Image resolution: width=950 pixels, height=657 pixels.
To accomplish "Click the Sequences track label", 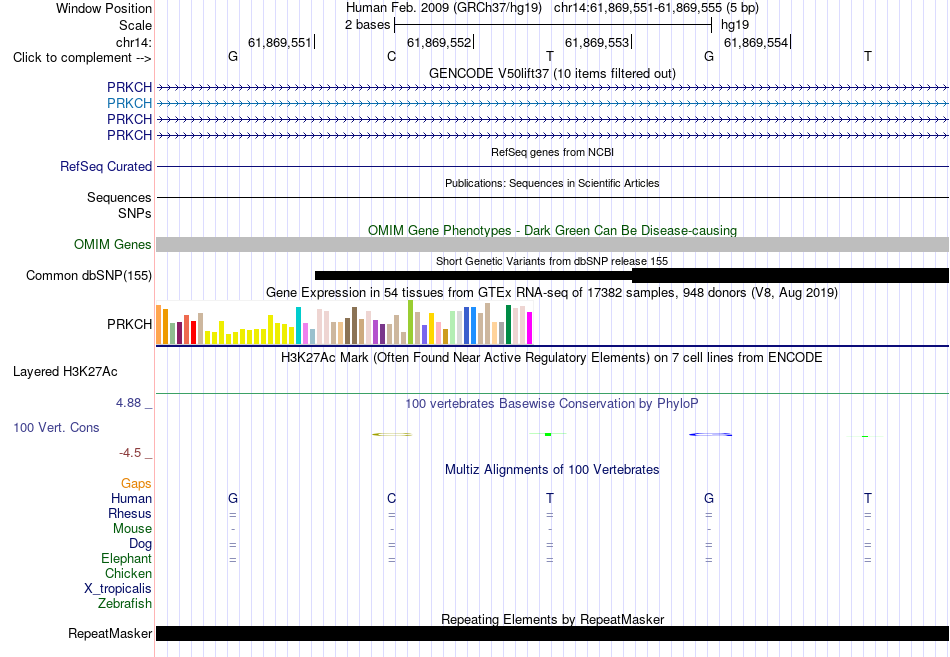I will coord(119,198).
